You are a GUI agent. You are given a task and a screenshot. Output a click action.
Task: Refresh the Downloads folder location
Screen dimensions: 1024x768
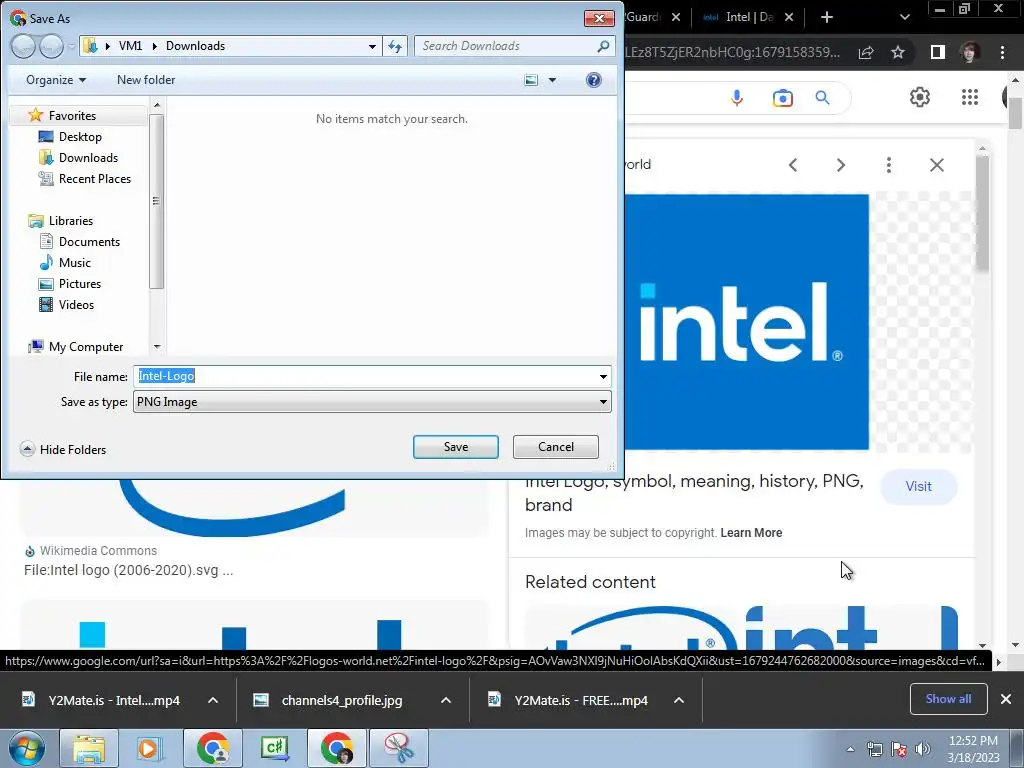(394, 46)
